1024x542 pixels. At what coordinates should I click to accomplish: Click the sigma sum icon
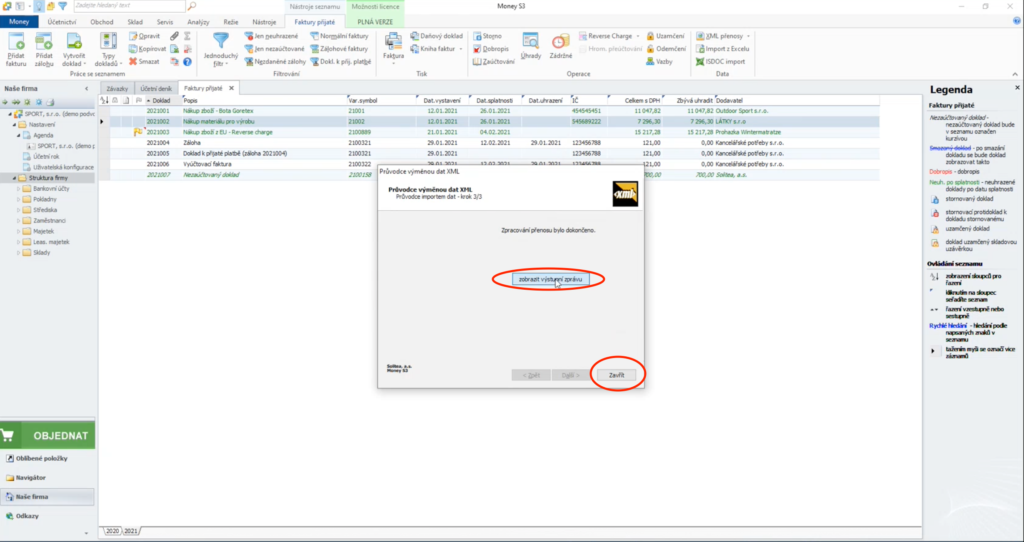(187, 36)
